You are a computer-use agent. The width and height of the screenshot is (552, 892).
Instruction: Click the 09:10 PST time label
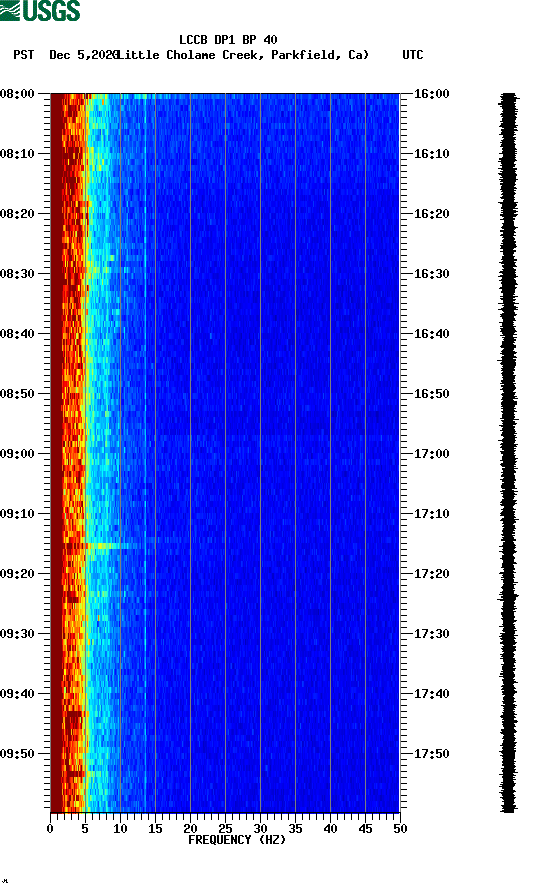point(17,514)
